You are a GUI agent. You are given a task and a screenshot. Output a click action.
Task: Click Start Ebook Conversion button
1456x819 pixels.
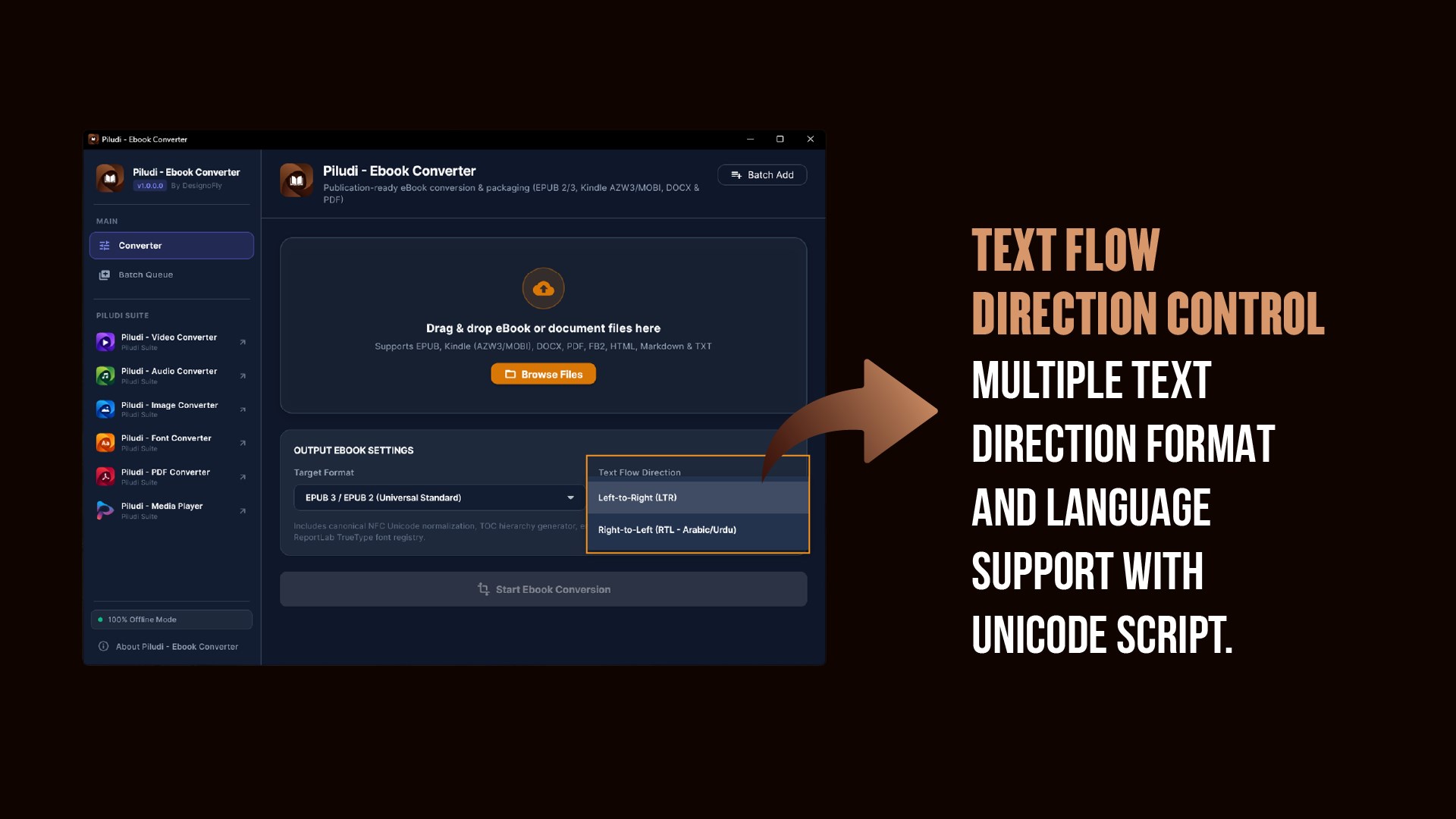(x=544, y=589)
